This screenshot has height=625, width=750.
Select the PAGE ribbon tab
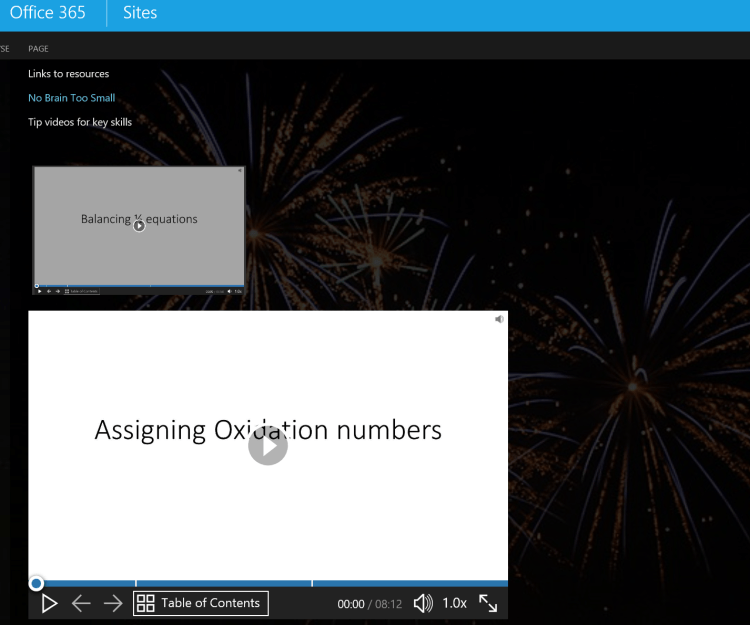tap(38, 48)
